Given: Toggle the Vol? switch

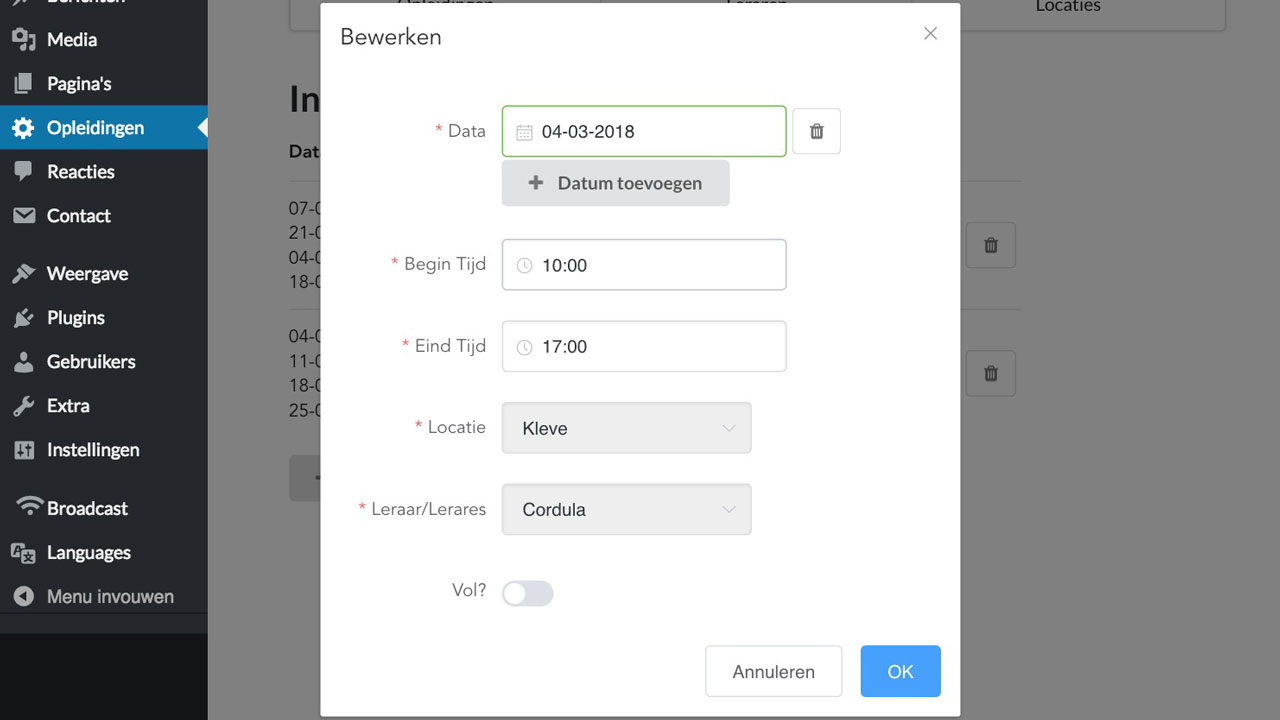Looking at the screenshot, I should 528,594.
